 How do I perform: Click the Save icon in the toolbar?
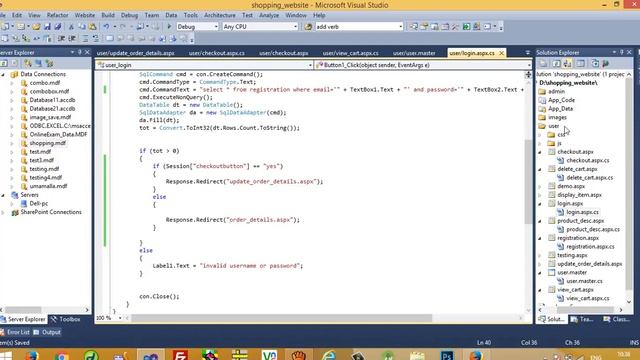[47, 27]
